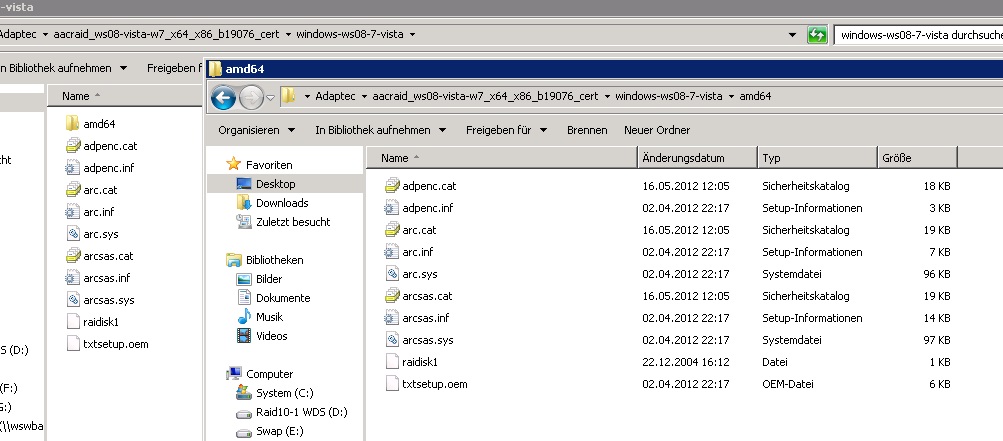Select txtsetup.oem icon in amd64 window
Screen dimensions: 1003x441
392,384
